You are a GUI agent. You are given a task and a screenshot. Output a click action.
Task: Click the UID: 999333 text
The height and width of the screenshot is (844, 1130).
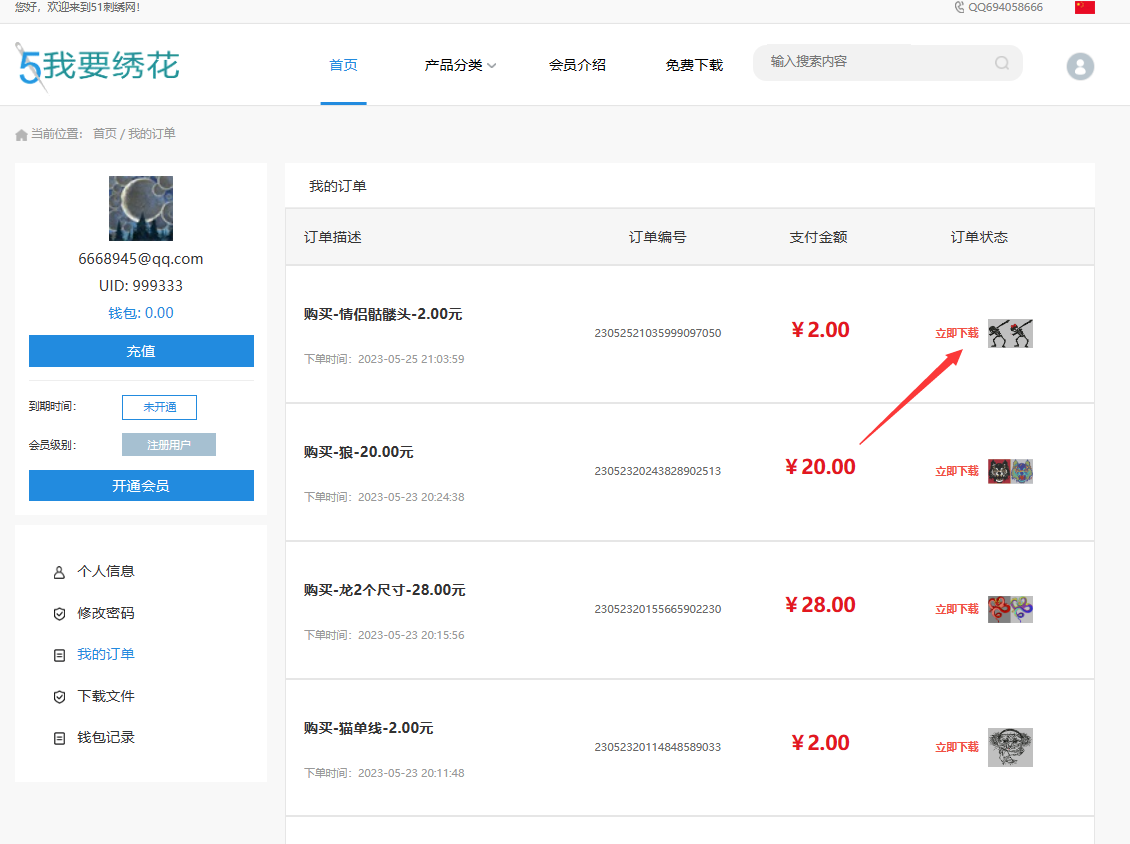click(141, 285)
